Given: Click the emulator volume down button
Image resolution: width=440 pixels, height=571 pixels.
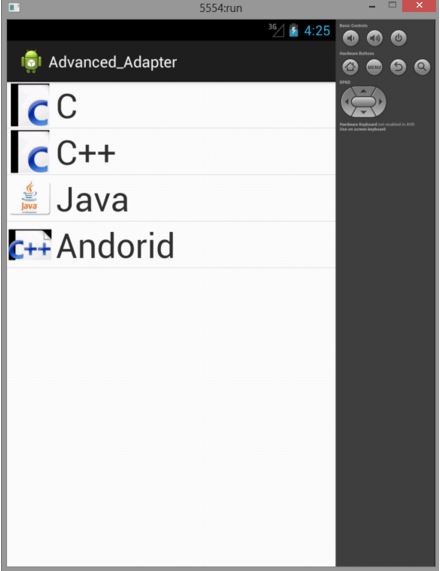Looking at the screenshot, I should (351, 38).
